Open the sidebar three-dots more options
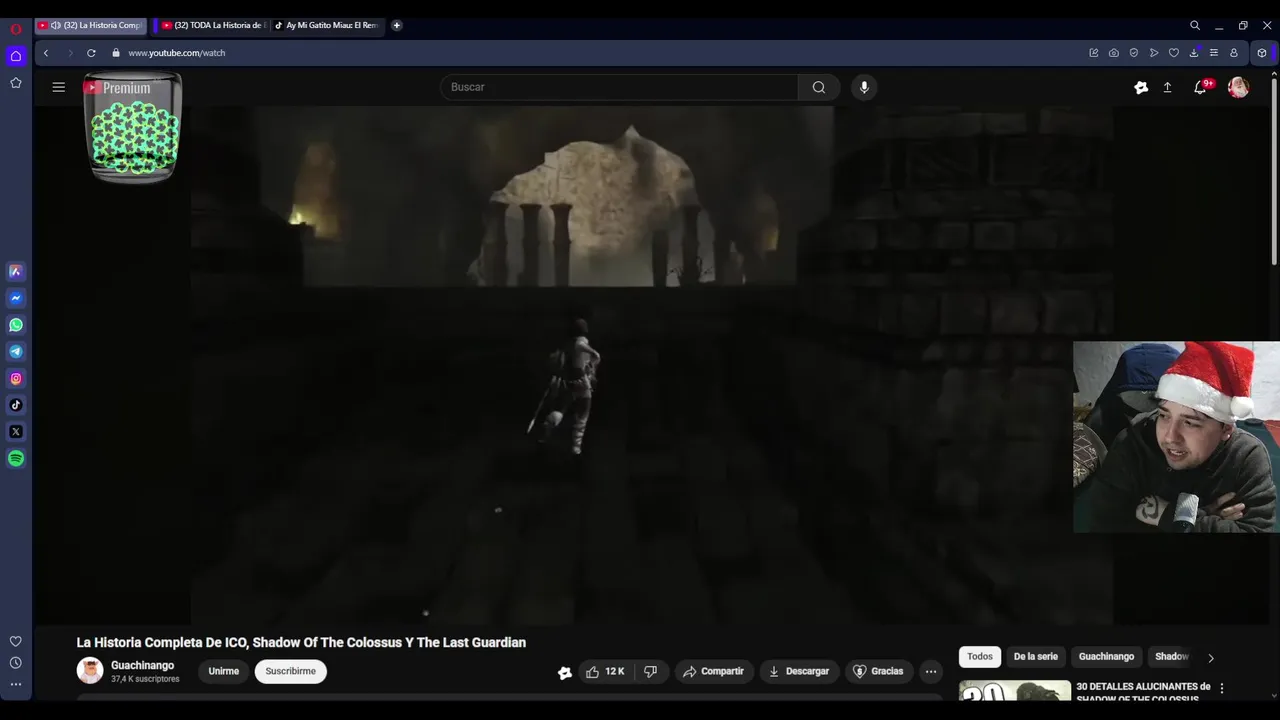 click(16, 685)
